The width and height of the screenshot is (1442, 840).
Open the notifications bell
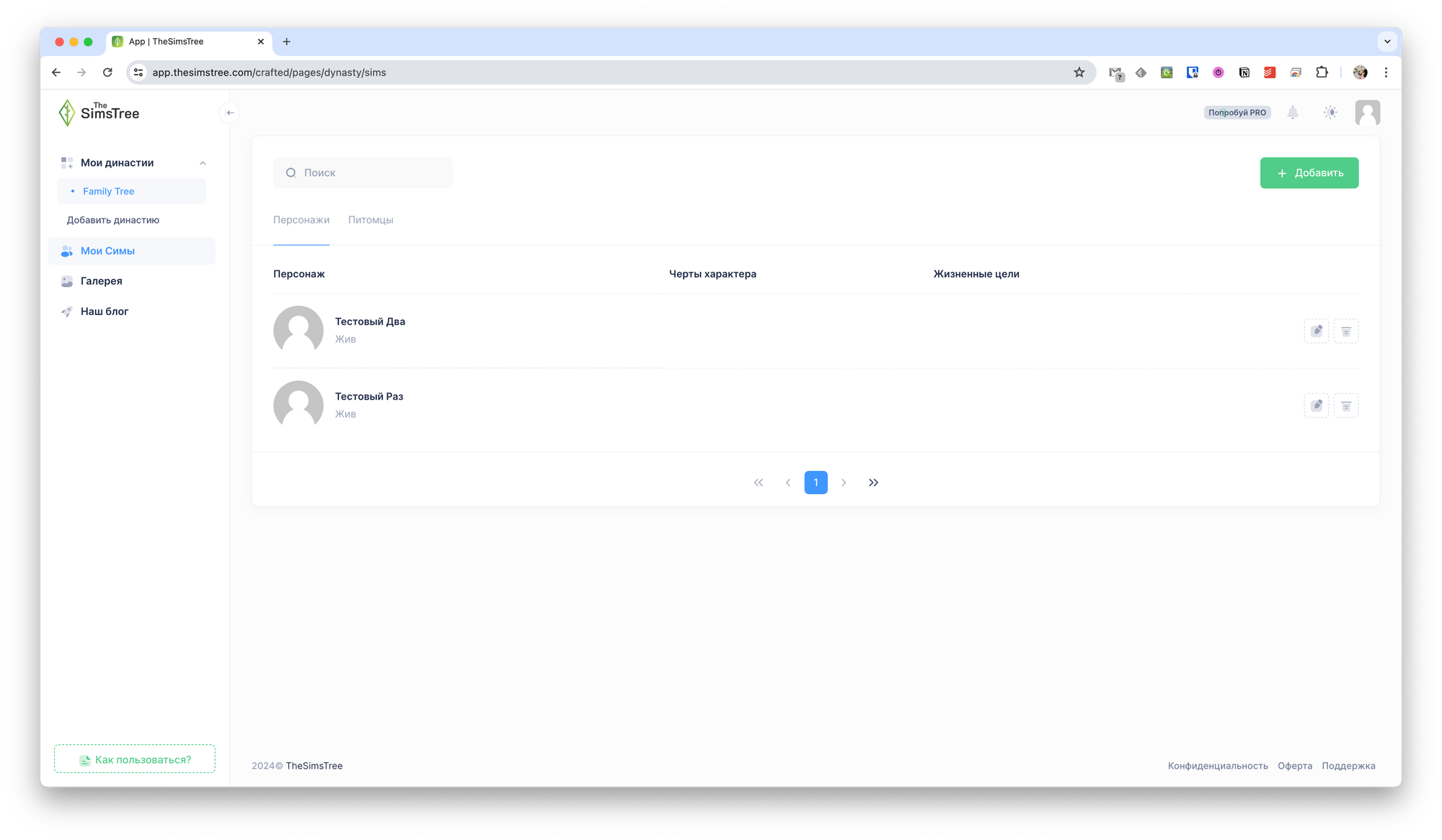pyautogui.click(x=1293, y=112)
